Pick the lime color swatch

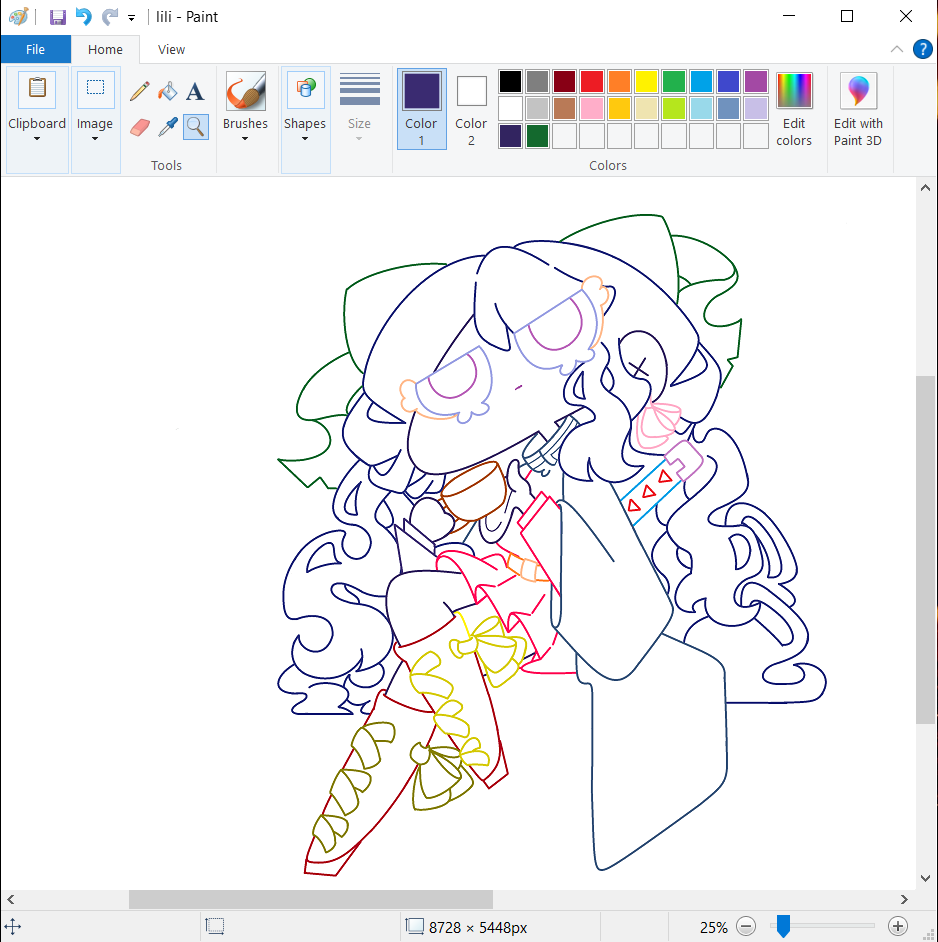point(674,109)
